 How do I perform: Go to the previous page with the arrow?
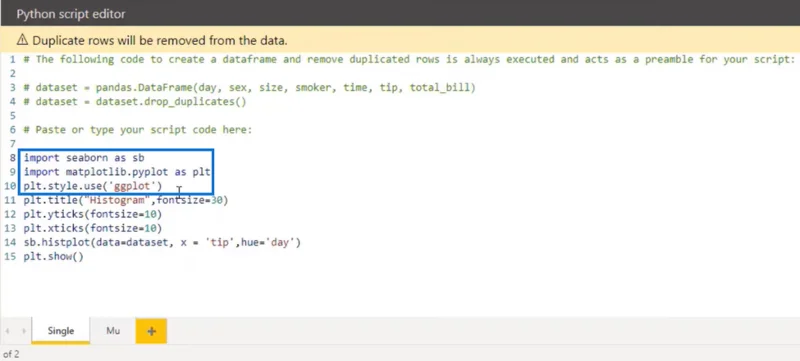8,331
